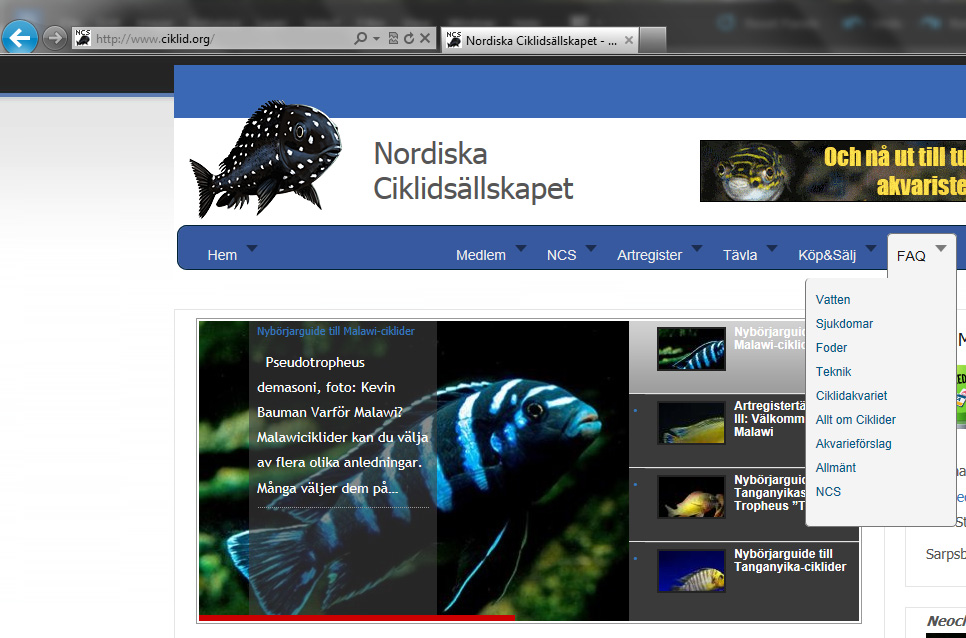Click the Pseudotropheus demasoni slide description text
Screen dimensions: 966x638
tap(343, 426)
